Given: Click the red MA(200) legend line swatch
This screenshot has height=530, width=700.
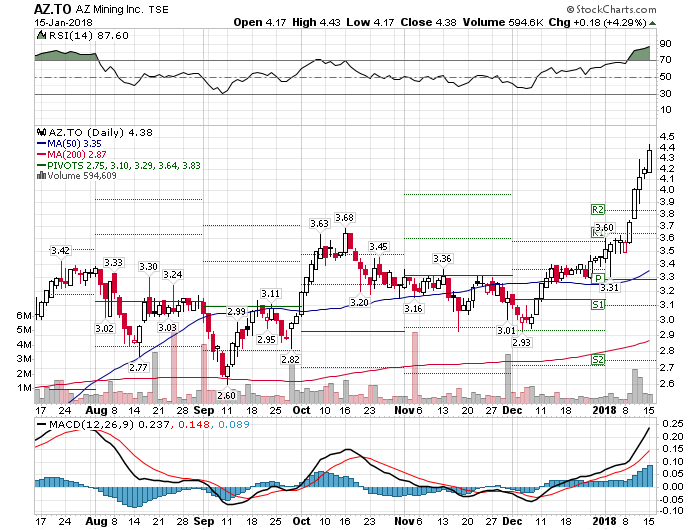Looking at the screenshot, I should click(41, 154).
